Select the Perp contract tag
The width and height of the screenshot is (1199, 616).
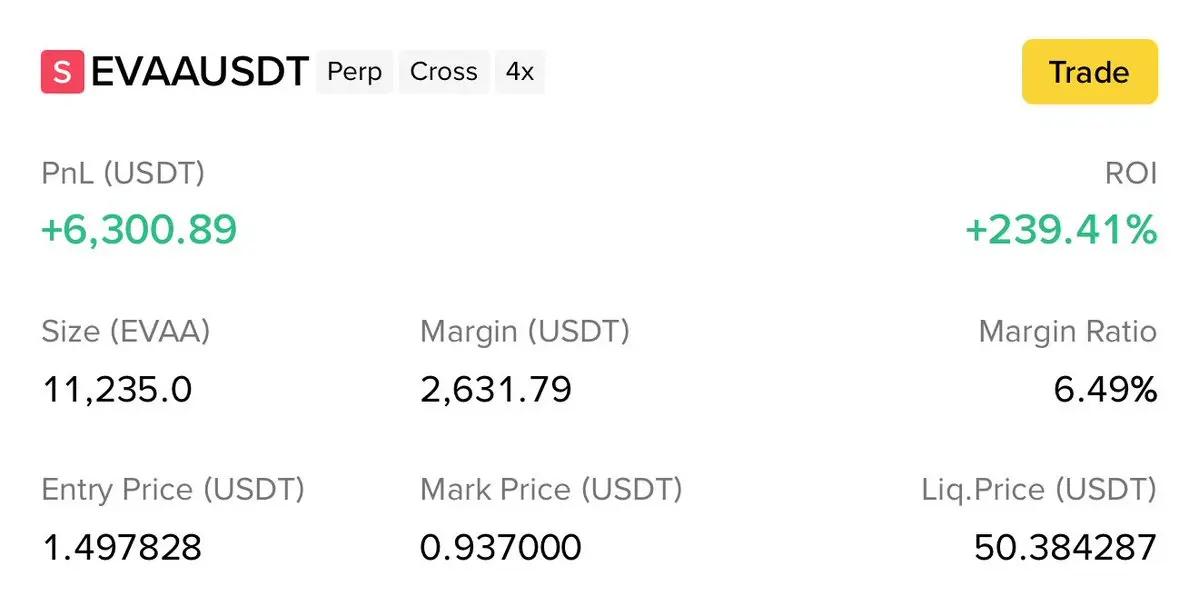354,73
